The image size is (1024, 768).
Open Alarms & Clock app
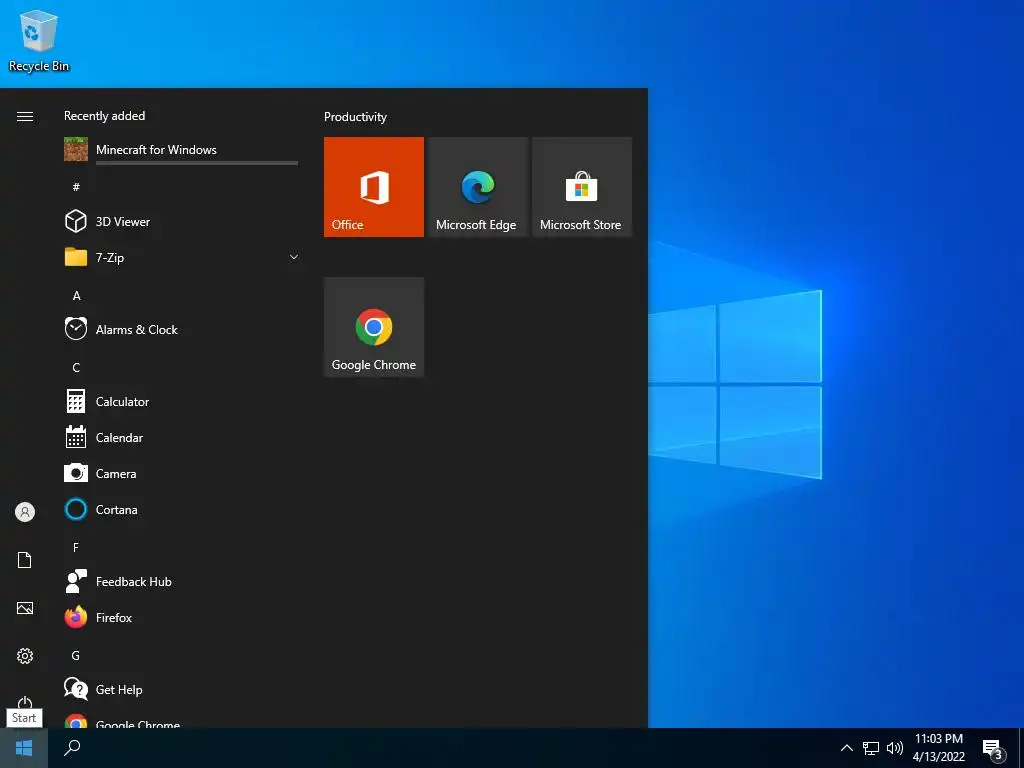(181, 329)
